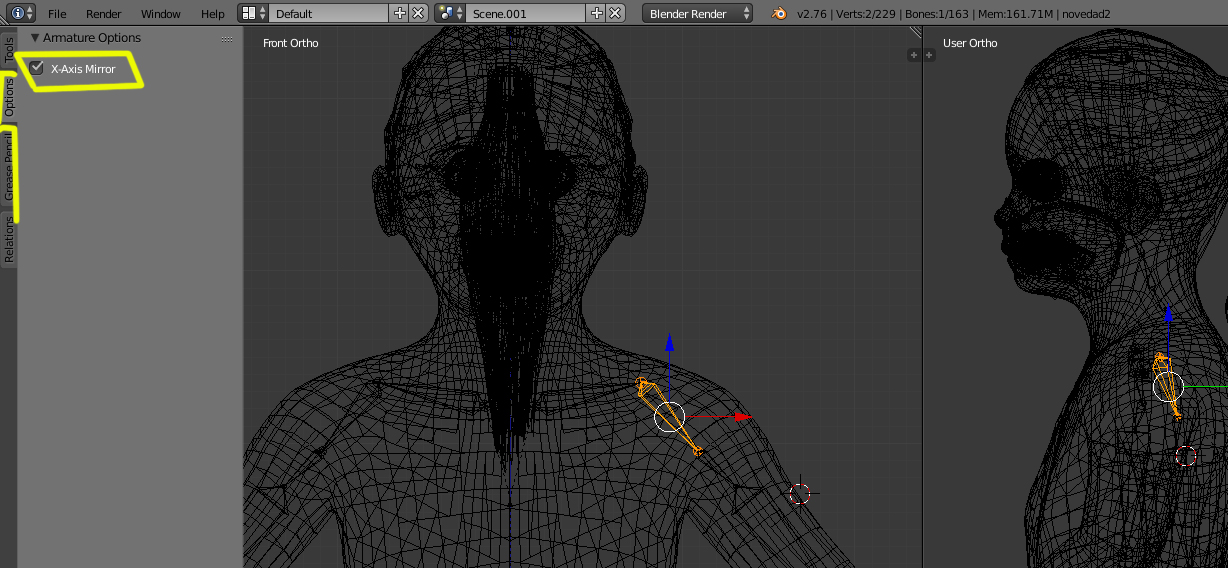Open the Blender Render engine dropdown

[x=698, y=13]
